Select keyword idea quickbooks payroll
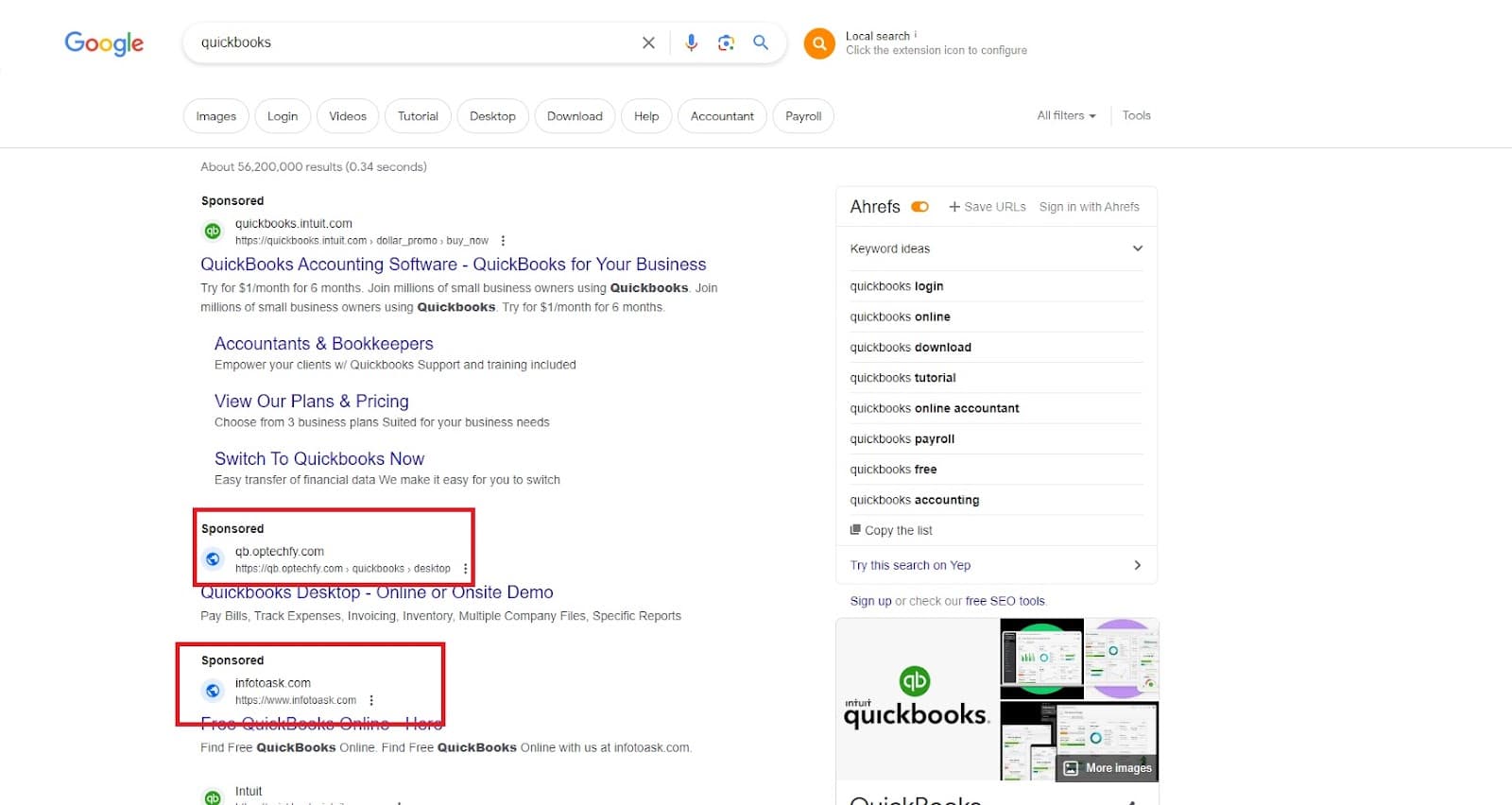Screen dimensions: 1512x805 coord(902,439)
